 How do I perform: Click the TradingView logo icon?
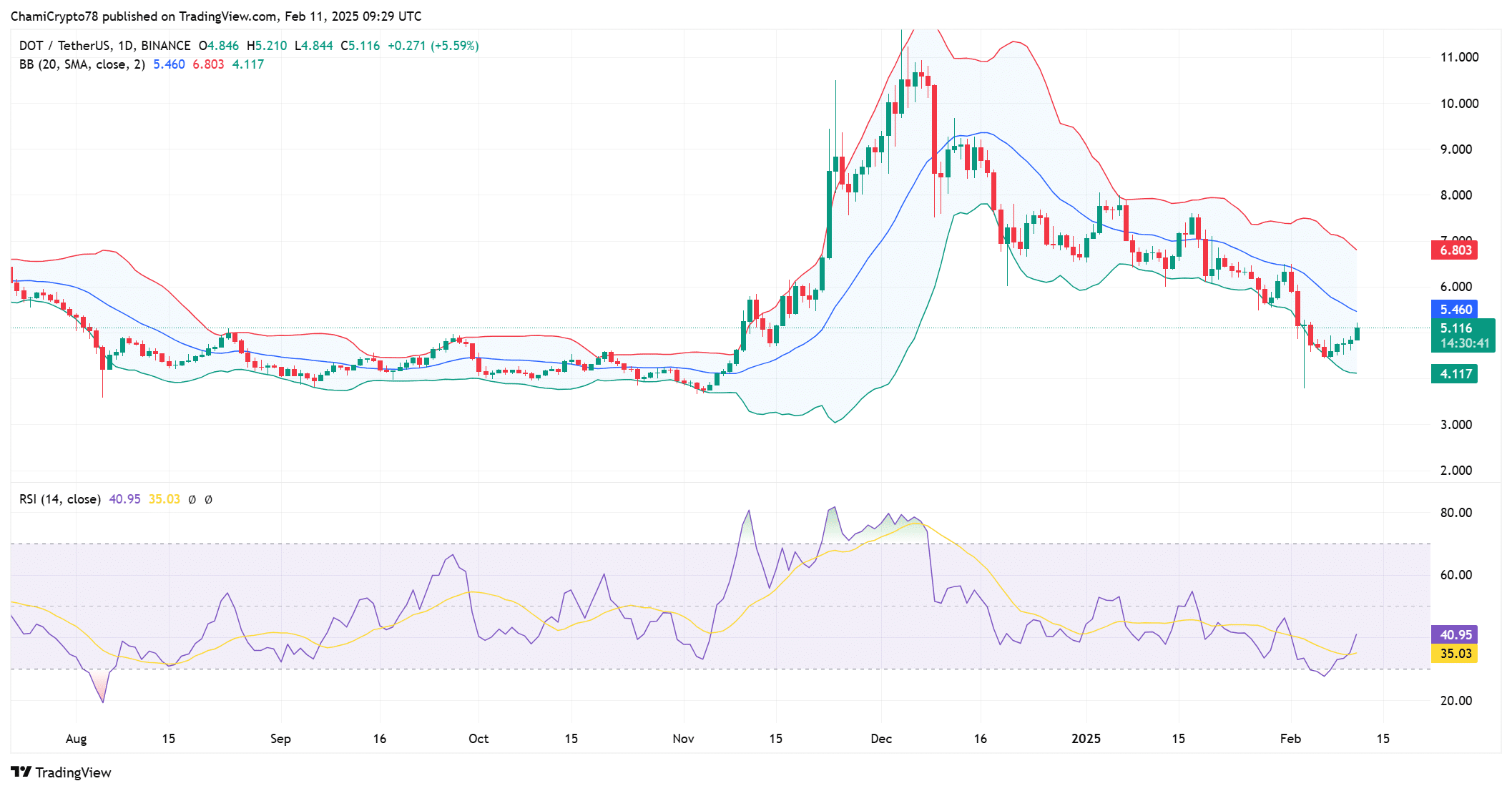pos(21,772)
